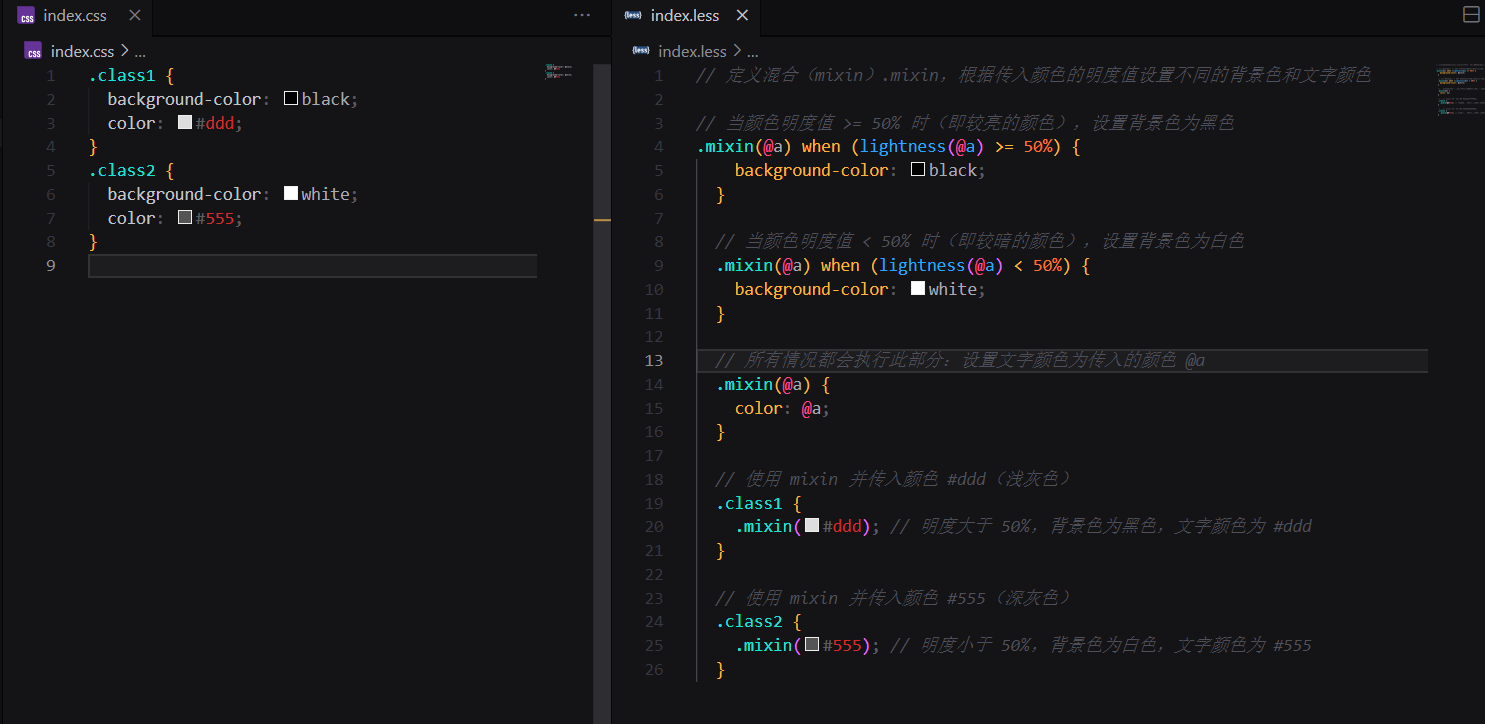Expand the symbols ellipsis breadcrumb in index.css

139,51
